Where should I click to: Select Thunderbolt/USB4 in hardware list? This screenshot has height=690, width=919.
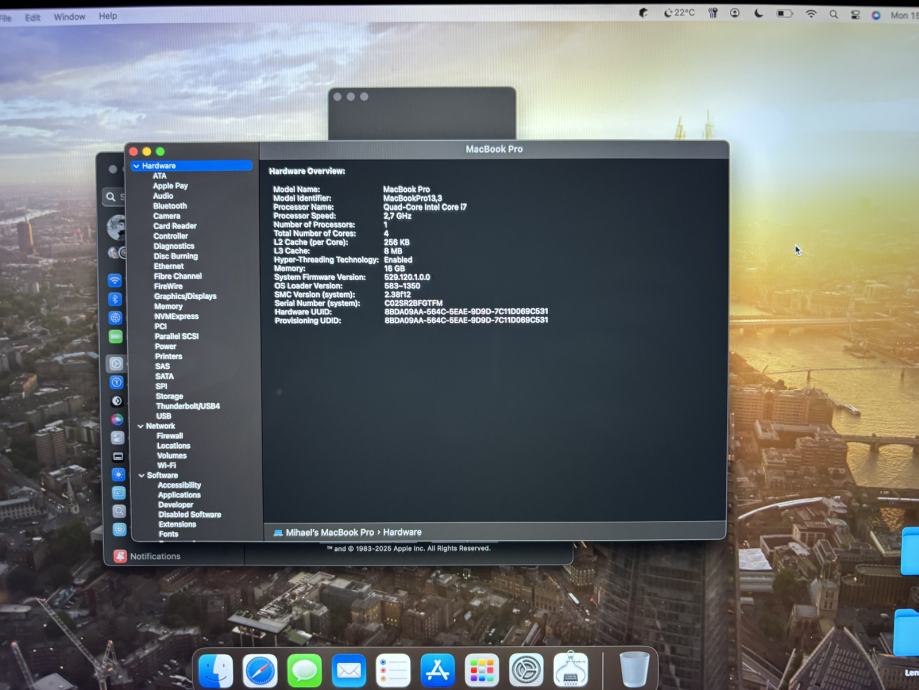pos(187,406)
